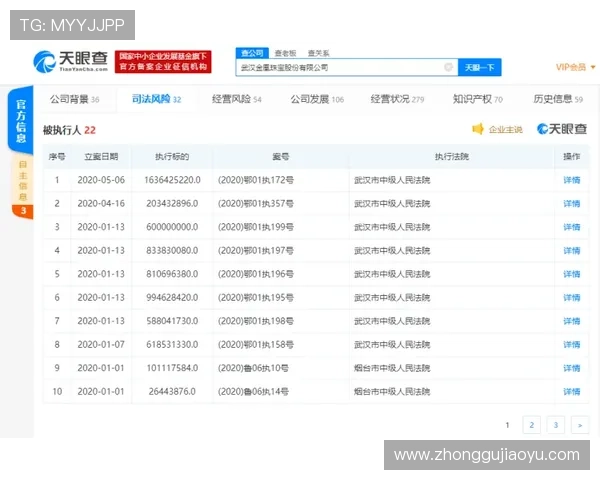Open the VIP会员 dropdown

pyautogui.click(x=575, y=67)
